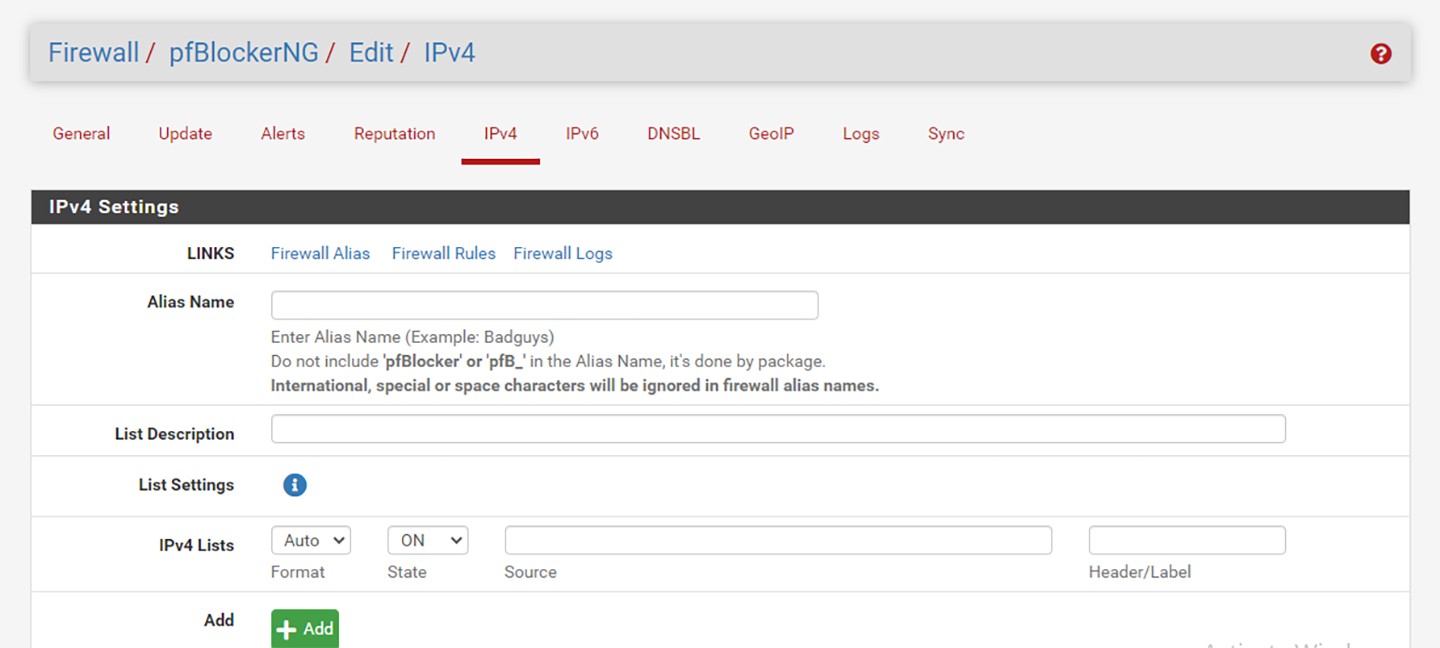The height and width of the screenshot is (648, 1440).
Task: Click the Source URL input field
Action: point(778,540)
